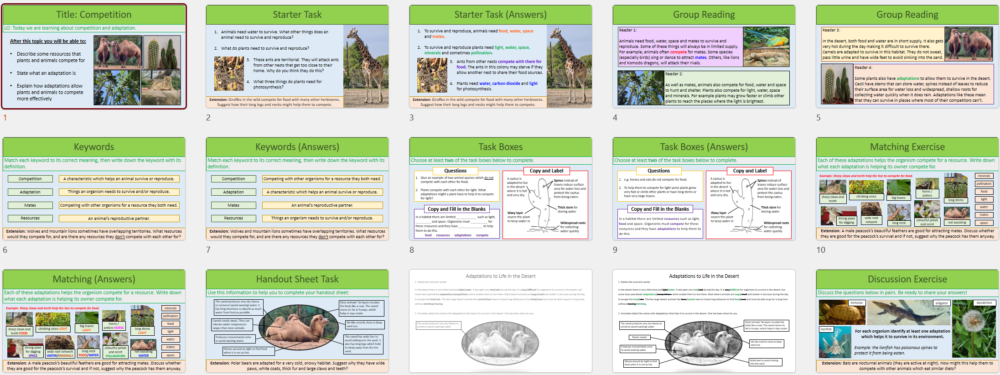Open the 'Matching (Answers)' slide thumbnail
This screenshot has height=375, width=1000.
tap(94, 321)
